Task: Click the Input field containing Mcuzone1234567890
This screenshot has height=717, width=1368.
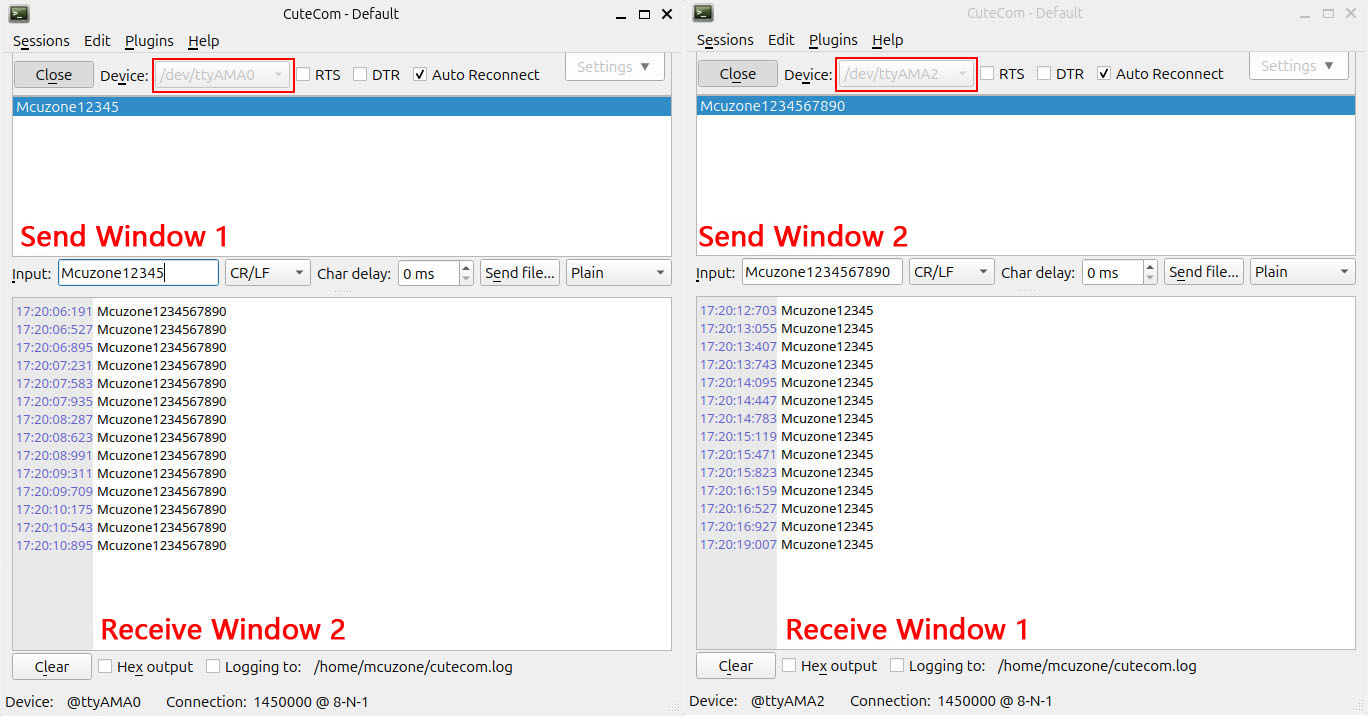Action: pos(822,272)
